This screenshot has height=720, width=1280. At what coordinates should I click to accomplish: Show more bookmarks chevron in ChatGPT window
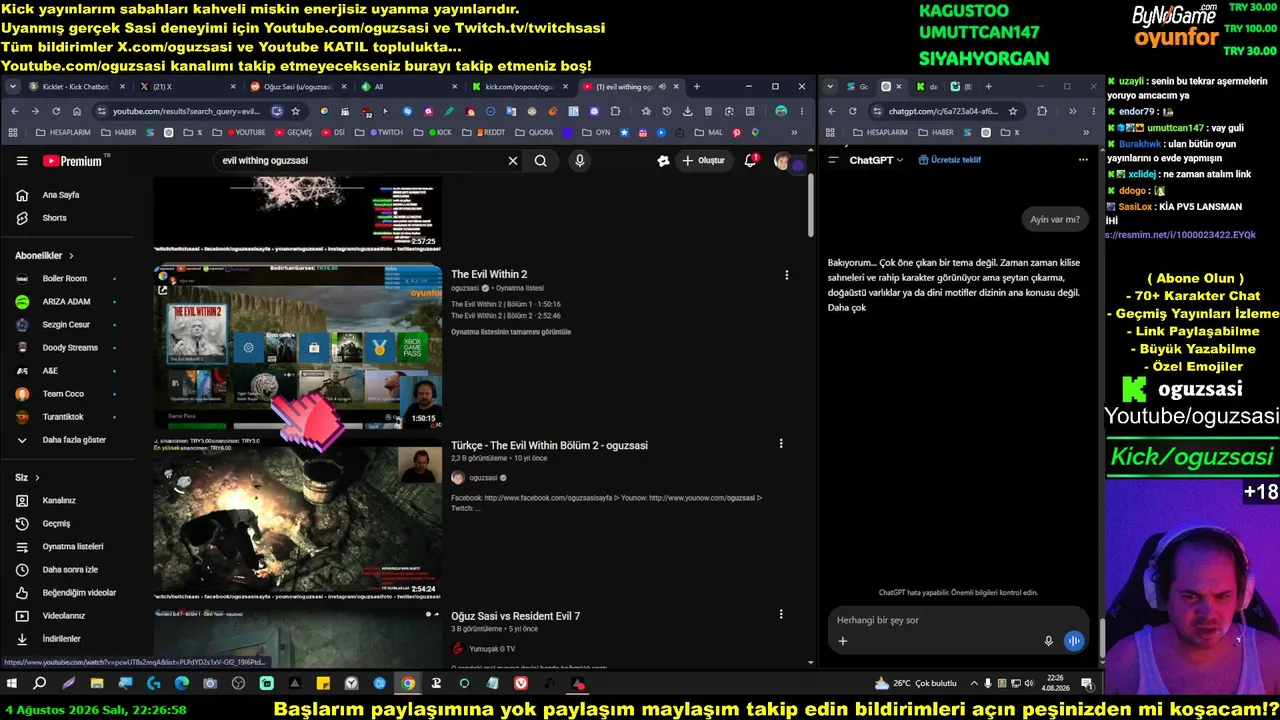(1086, 132)
